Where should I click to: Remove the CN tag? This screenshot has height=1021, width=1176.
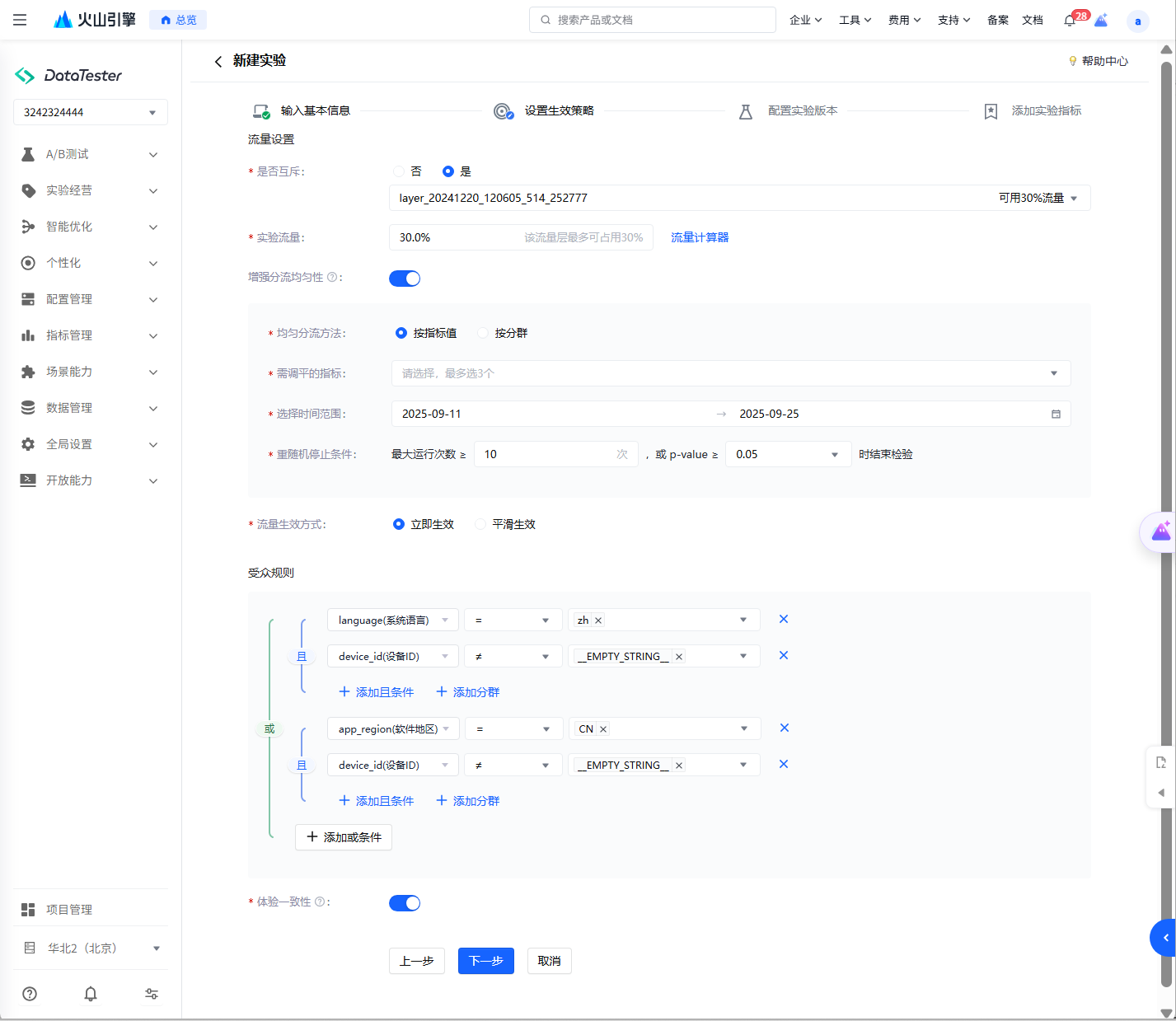tap(603, 729)
